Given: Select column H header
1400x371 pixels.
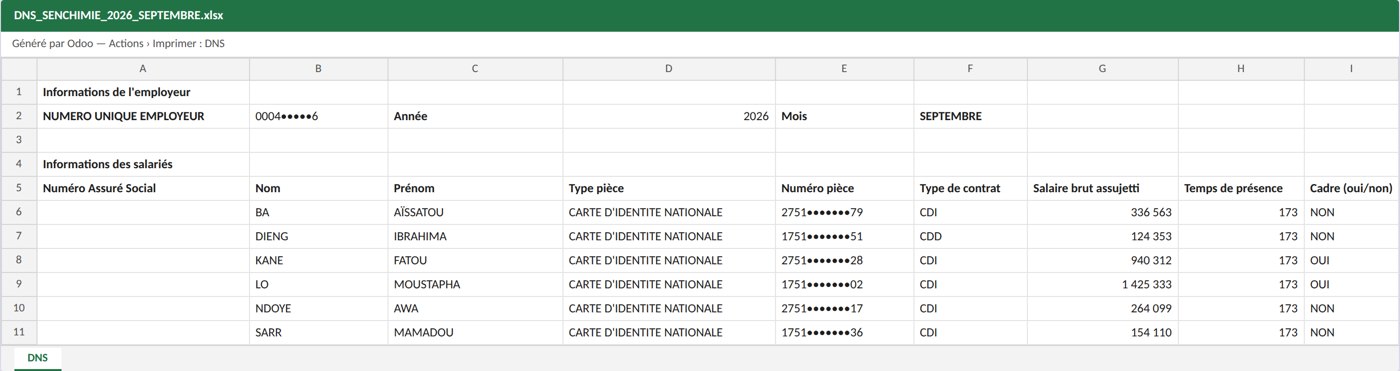Looking at the screenshot, I should pyautogui.click(x=1241, y=68).
